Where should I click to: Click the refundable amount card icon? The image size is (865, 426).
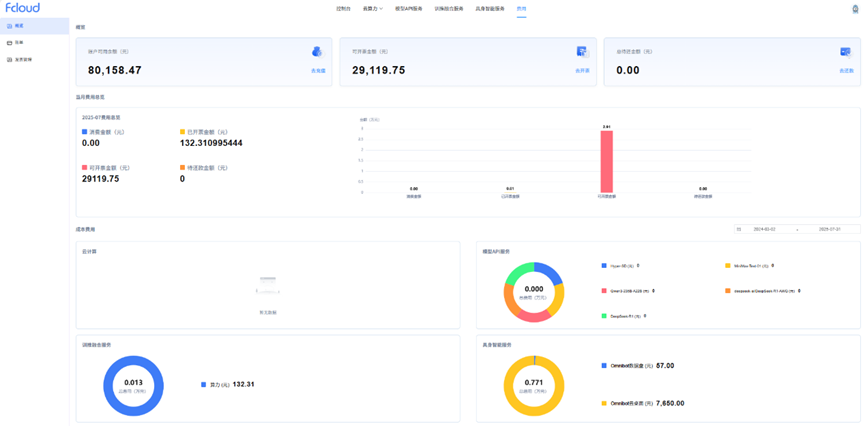point(845,52)
